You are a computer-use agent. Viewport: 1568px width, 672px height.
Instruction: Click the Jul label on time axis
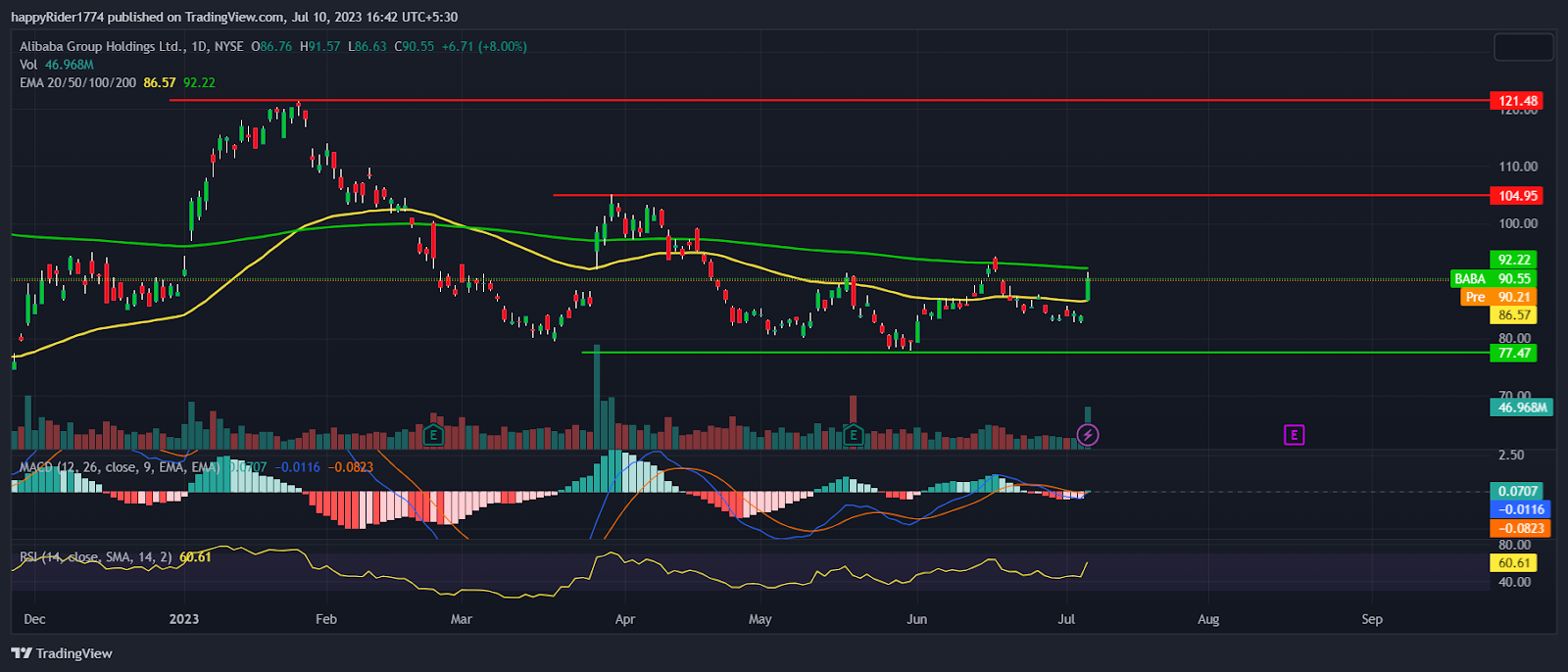click(x=1067, y=619)
